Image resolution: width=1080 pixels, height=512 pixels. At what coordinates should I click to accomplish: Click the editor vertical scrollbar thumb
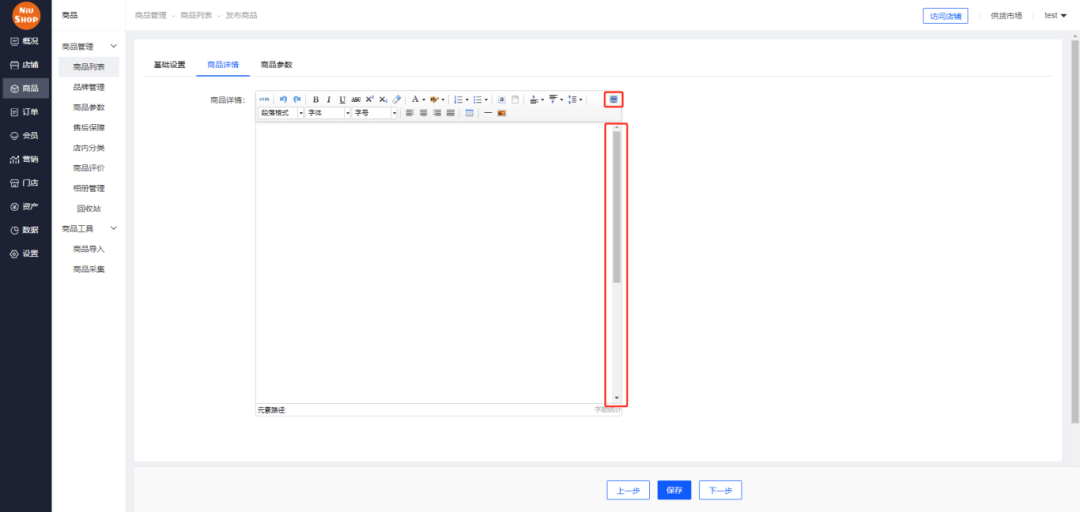point(616,207)
